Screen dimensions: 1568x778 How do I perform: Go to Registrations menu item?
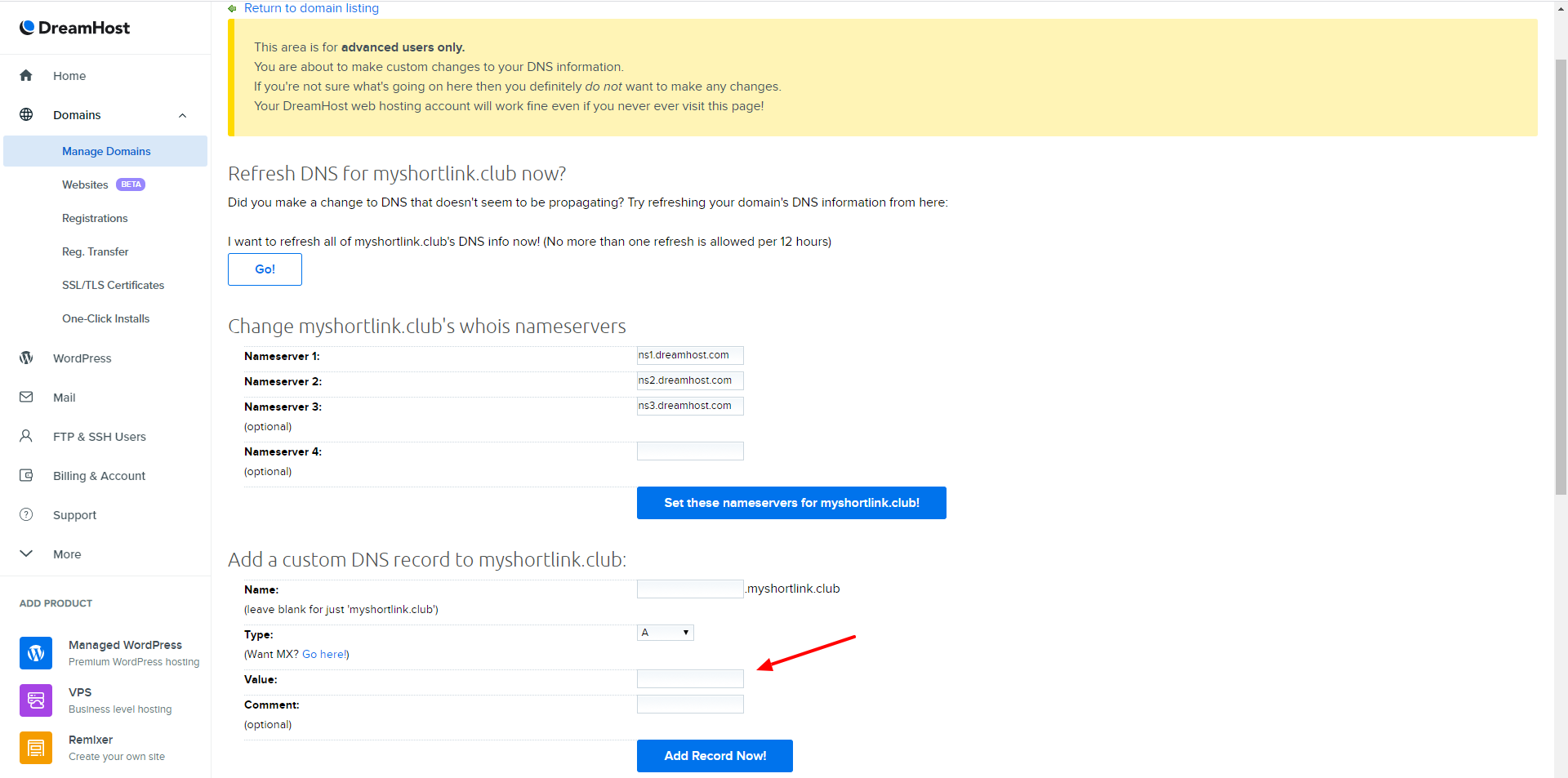(95, 218)
